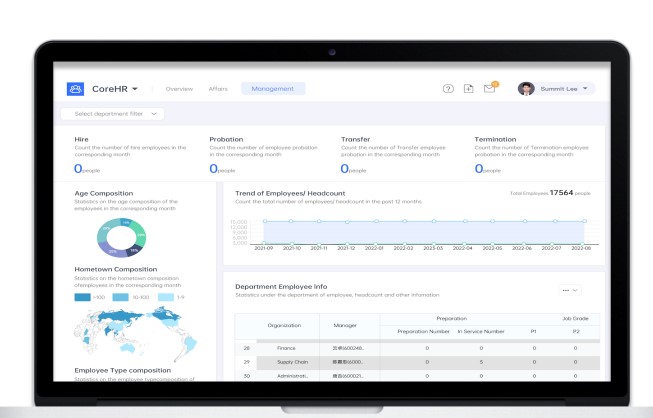Expand the CoreHR app switcher dropdown
The height and width of the screenshot is (418, 653).
[135, 89]
